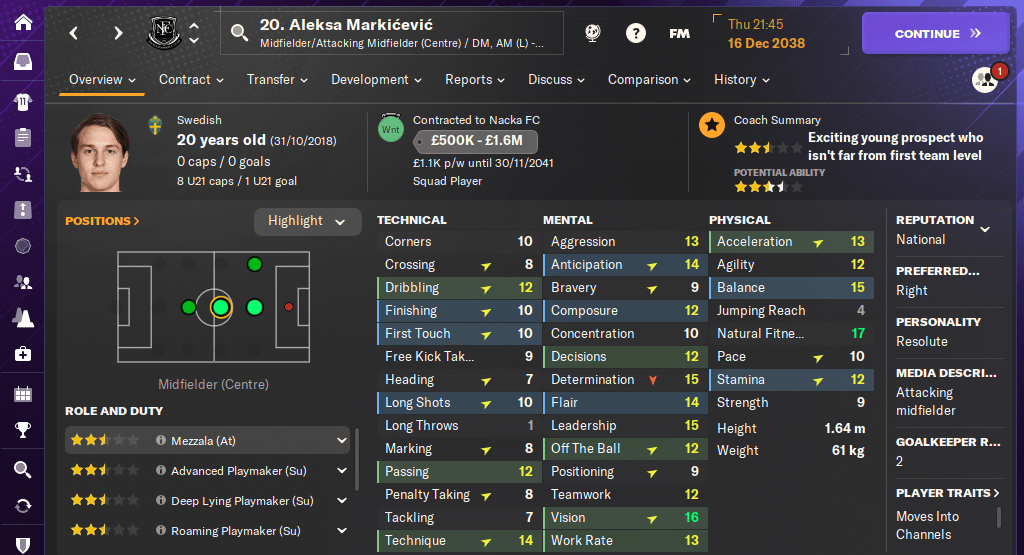Open the Competitions trophy icon
Screen dimensions: 1024x555
[22, 431]
